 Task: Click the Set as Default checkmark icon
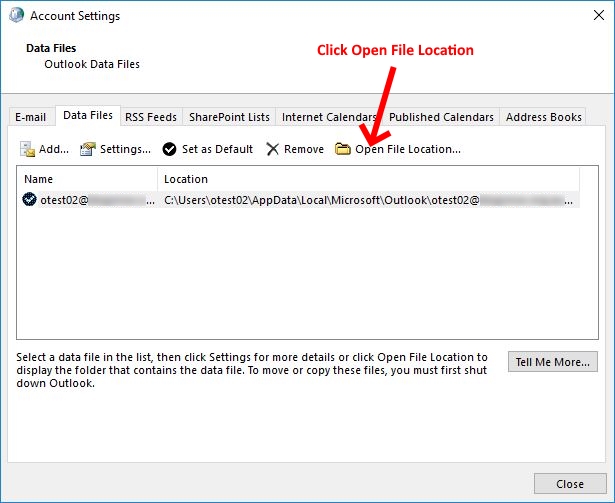pos(169,149)
